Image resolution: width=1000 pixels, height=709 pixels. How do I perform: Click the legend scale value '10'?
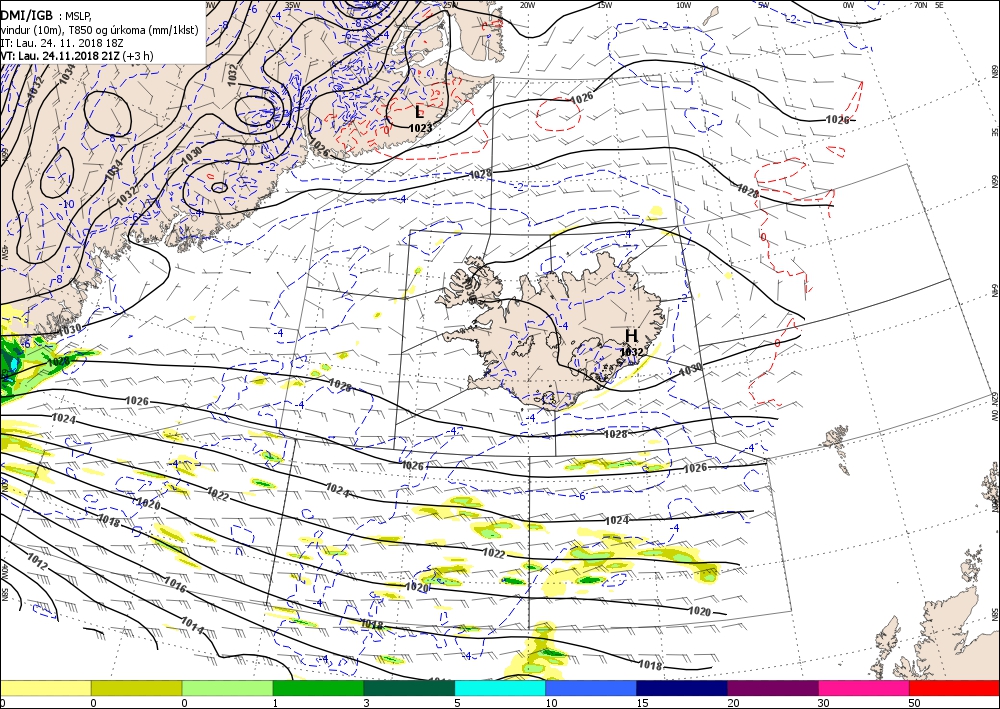click(x=550, y=703)
